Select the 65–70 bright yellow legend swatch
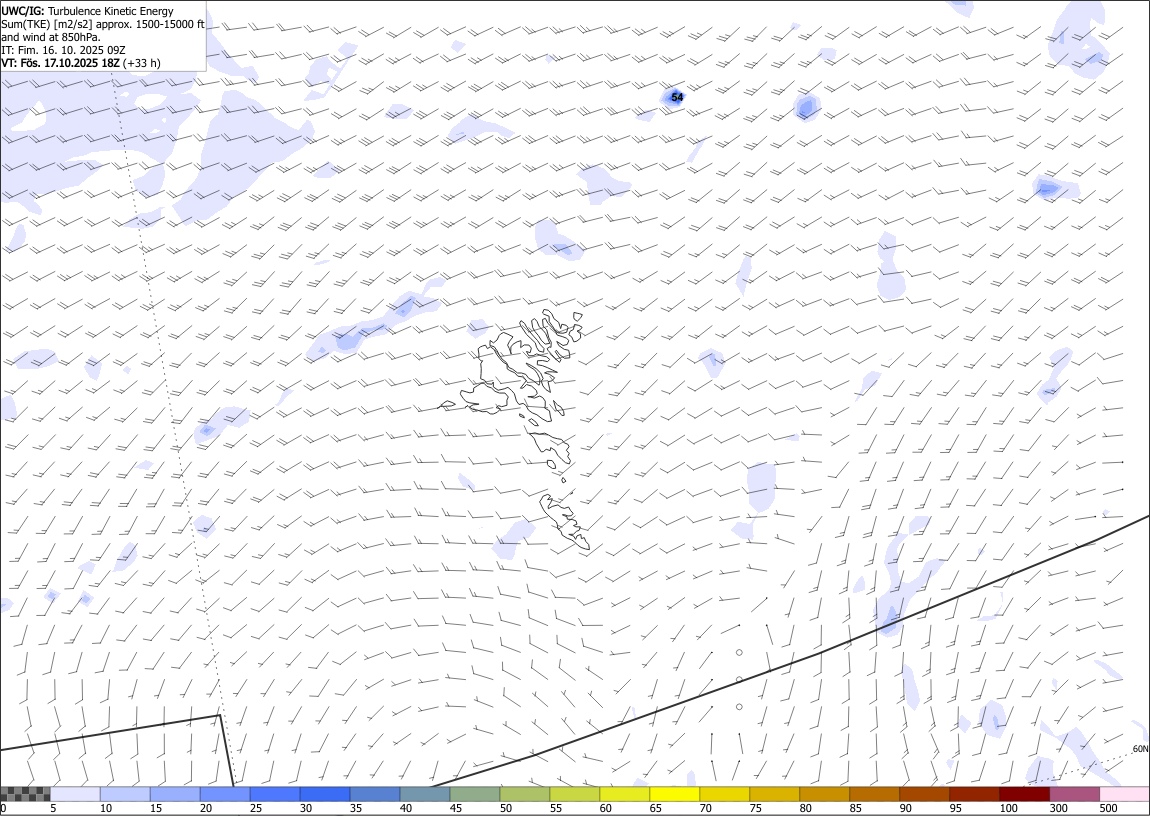Viewport: 1150px width, 816px height. point(675,794)
